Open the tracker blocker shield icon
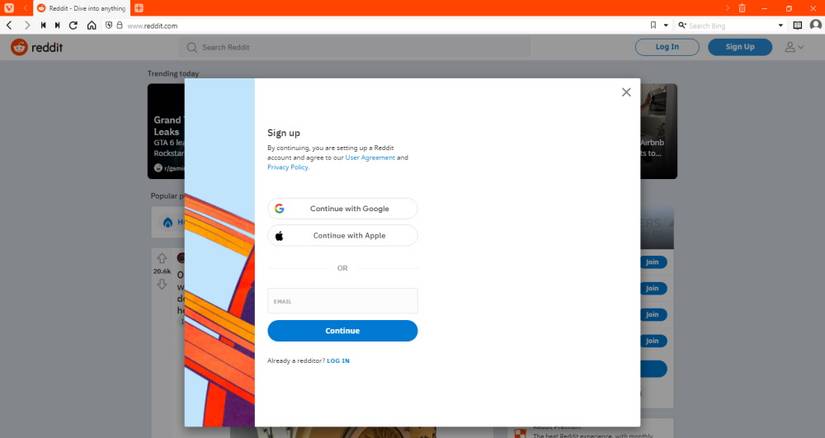The width and height of the screenshot is (825, 438). pos(109,25)
